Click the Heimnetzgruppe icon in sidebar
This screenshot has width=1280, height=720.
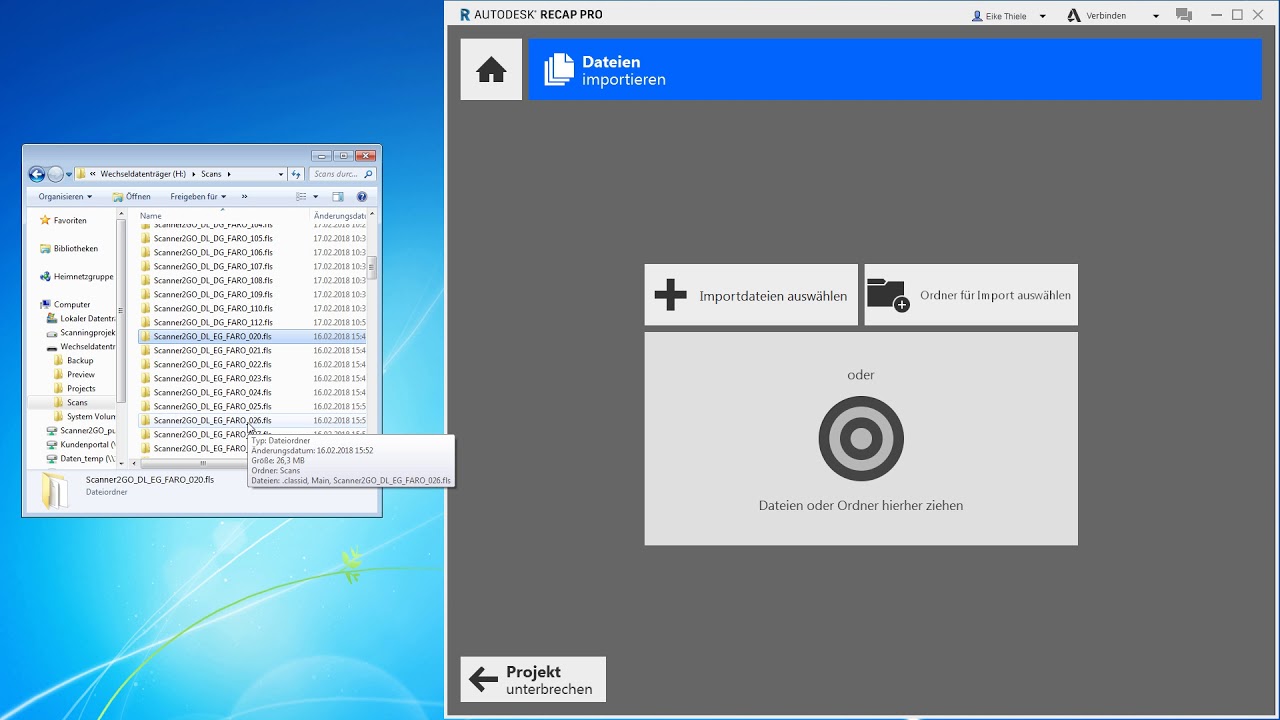pyautogui.click(x=45, y=276)
